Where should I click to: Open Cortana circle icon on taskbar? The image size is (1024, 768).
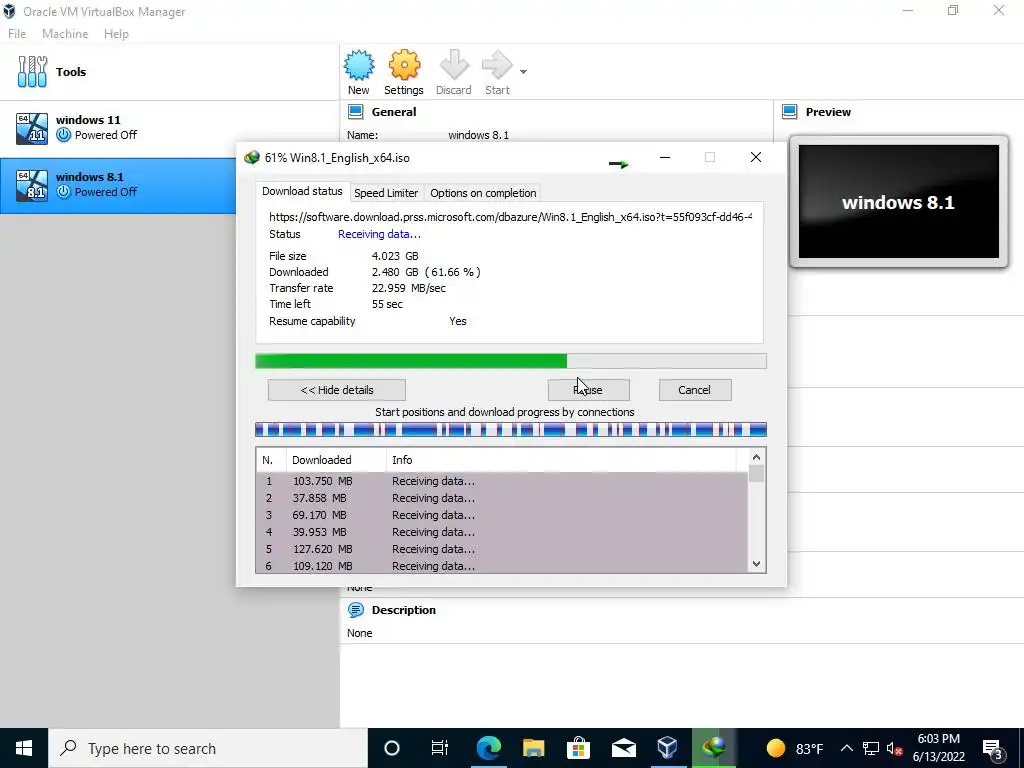(392, 748)
